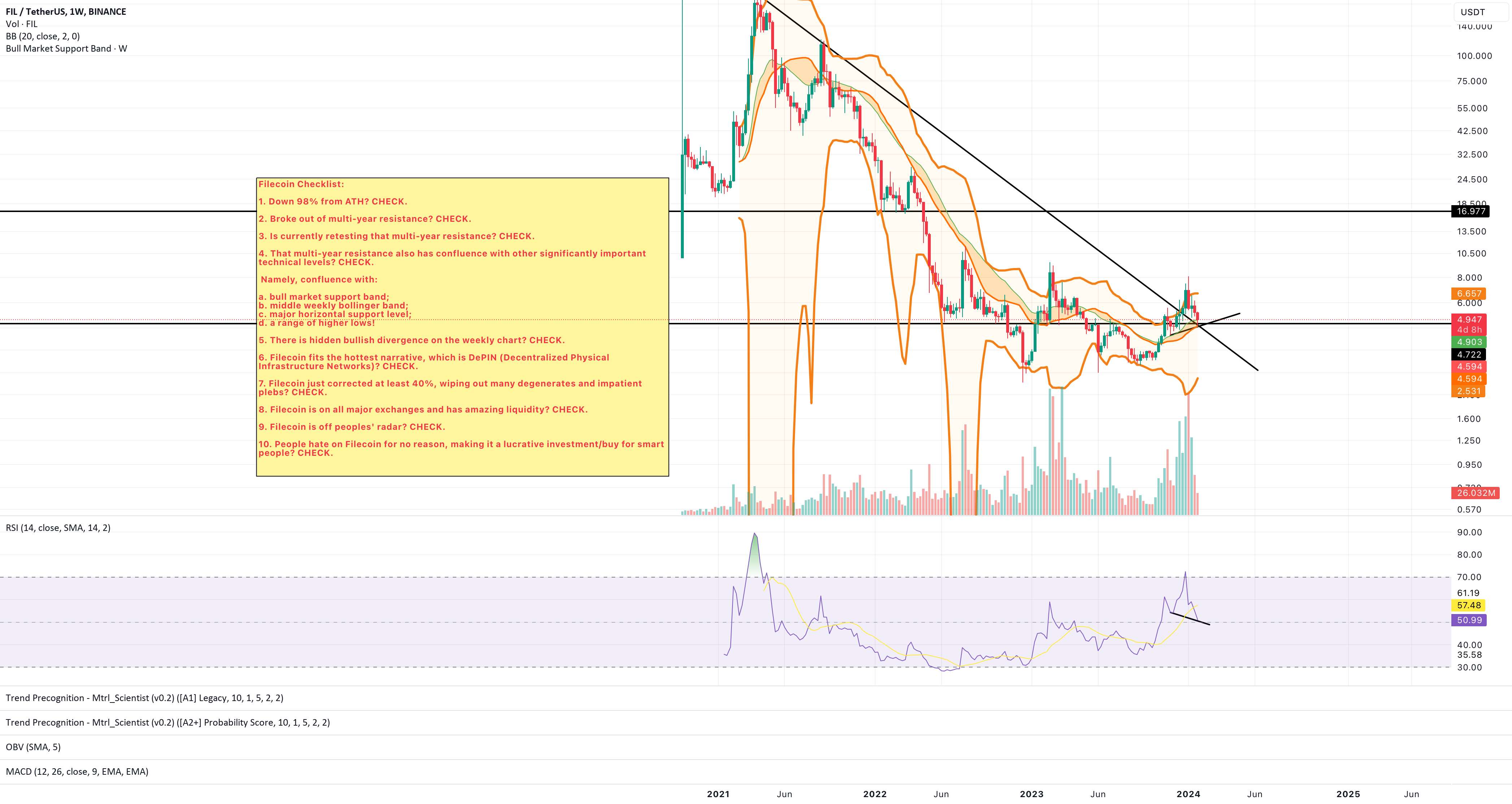Click the 35.58 RSI axis label

(1469, 656)
